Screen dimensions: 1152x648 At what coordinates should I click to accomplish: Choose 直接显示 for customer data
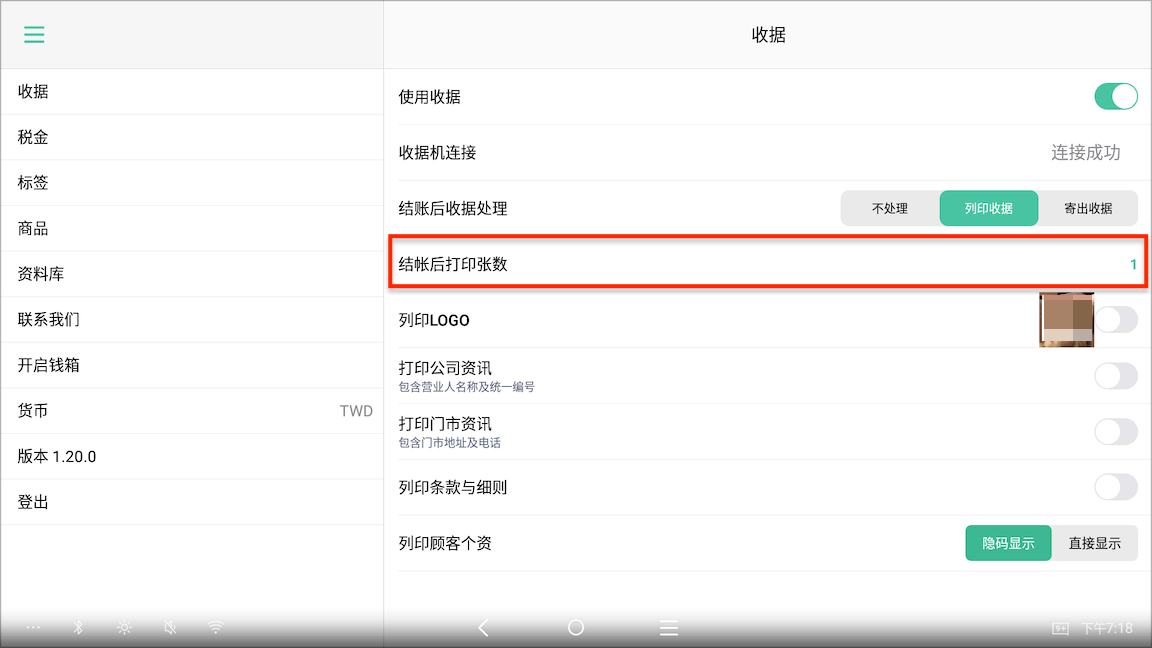pos(1095,543)
